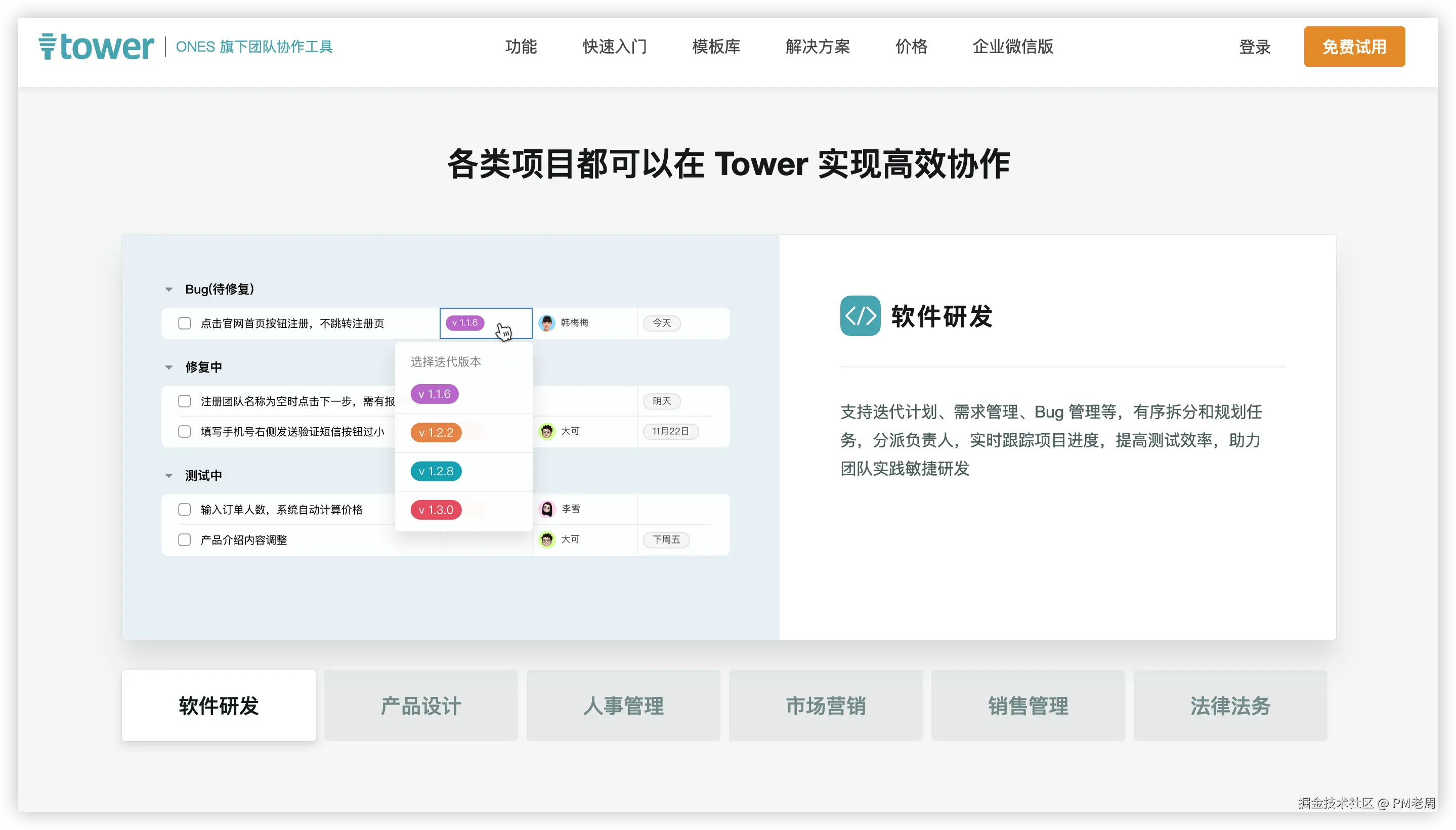Image resolution: width=1456 pixels, height=830 pixels.
Task: Click 李雪's avatar in the 测试中 section
Action: coord(547,509)
